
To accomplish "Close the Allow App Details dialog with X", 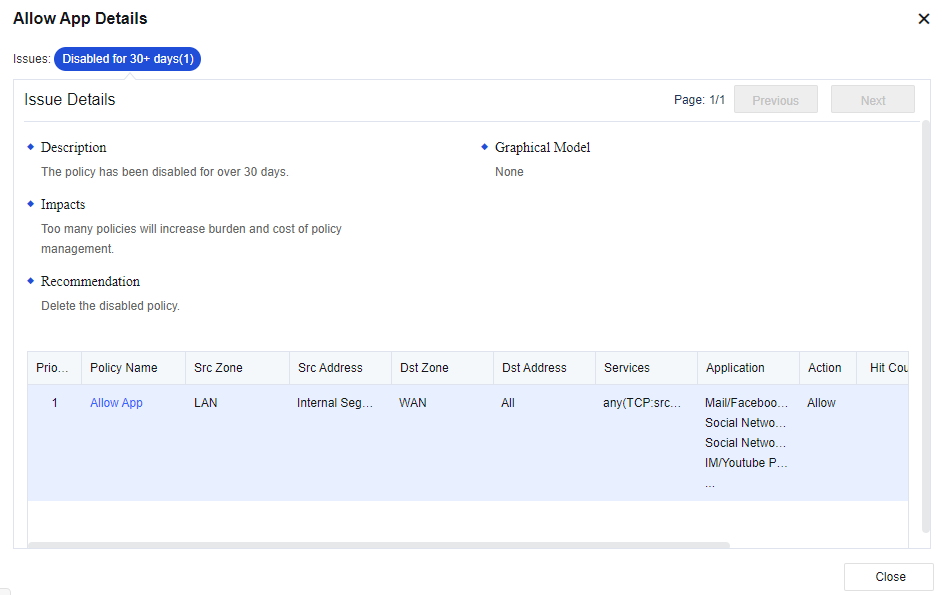I will point(923,19).
